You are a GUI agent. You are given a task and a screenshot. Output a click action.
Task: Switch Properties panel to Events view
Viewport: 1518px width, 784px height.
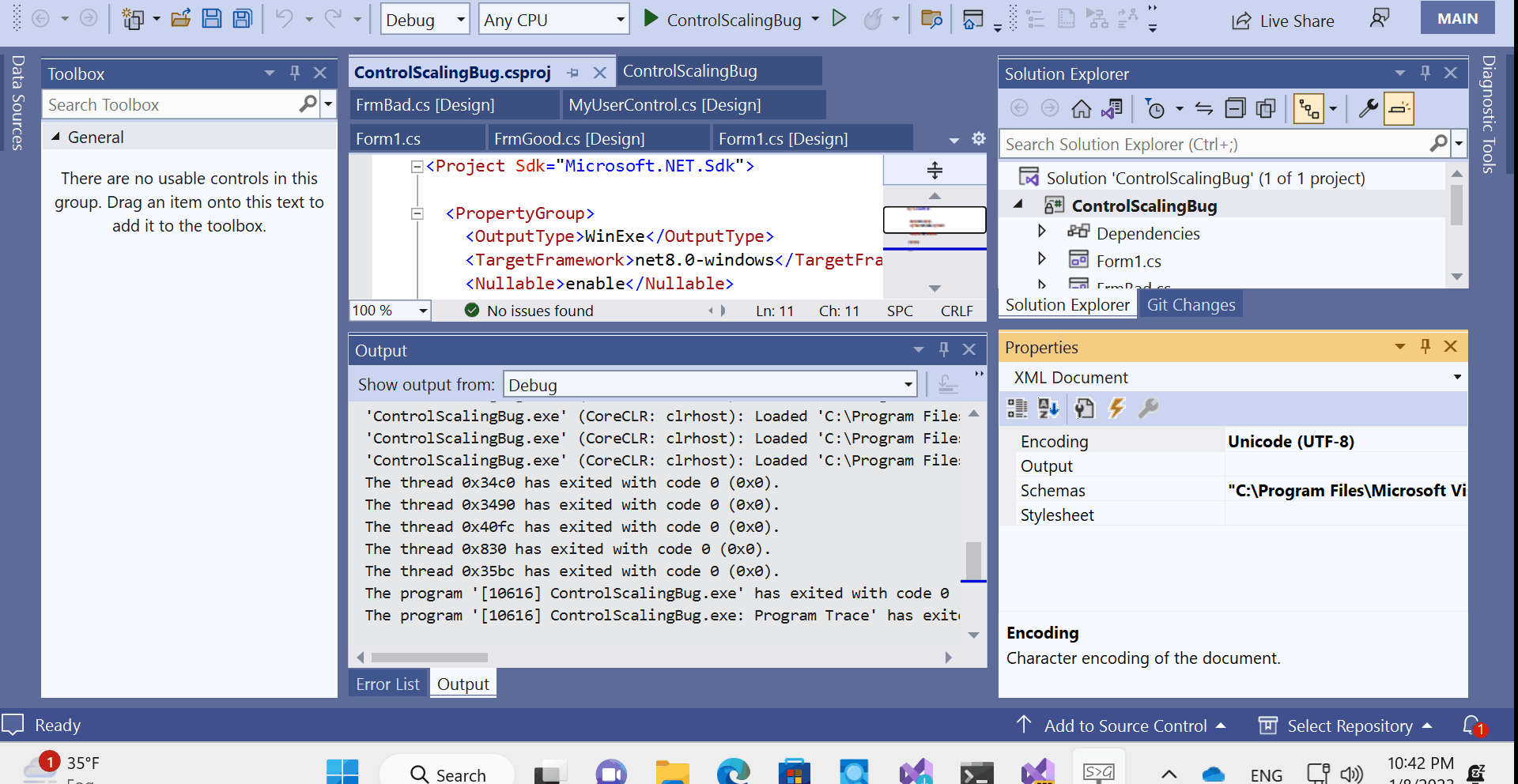point(1116,409)
